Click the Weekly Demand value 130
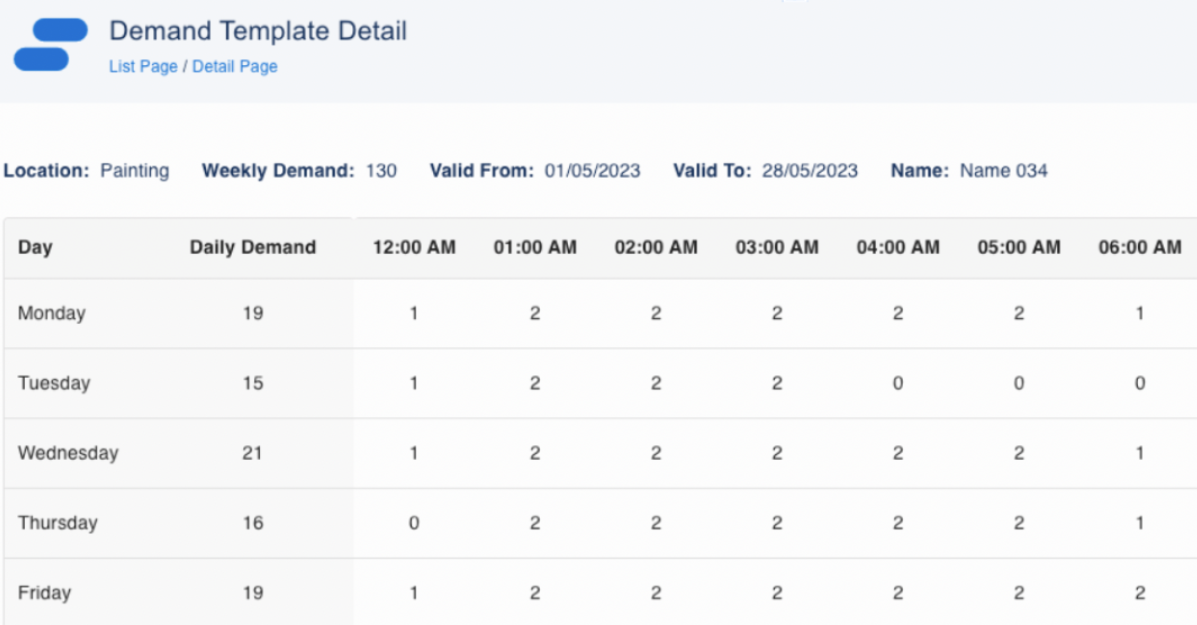Screen dimensions: 1197x625 pos(381,171)
